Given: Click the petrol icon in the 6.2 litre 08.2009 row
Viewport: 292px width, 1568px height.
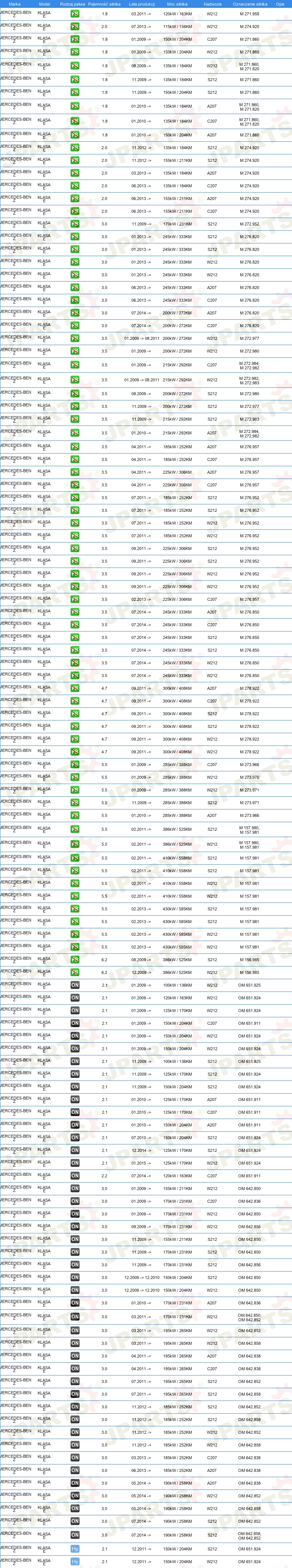Looking at the screenshot, I should pyautogui.click(x=75, y=960).
